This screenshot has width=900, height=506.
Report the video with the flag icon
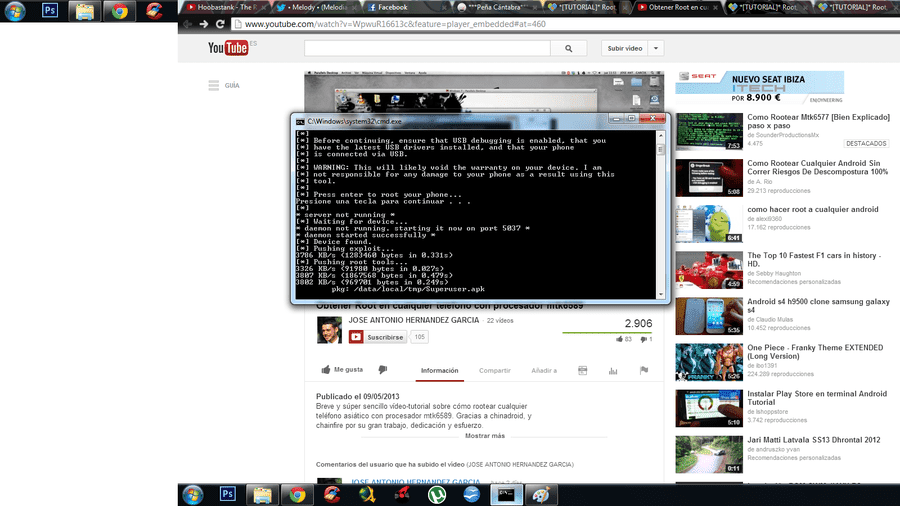pos(644,371)
